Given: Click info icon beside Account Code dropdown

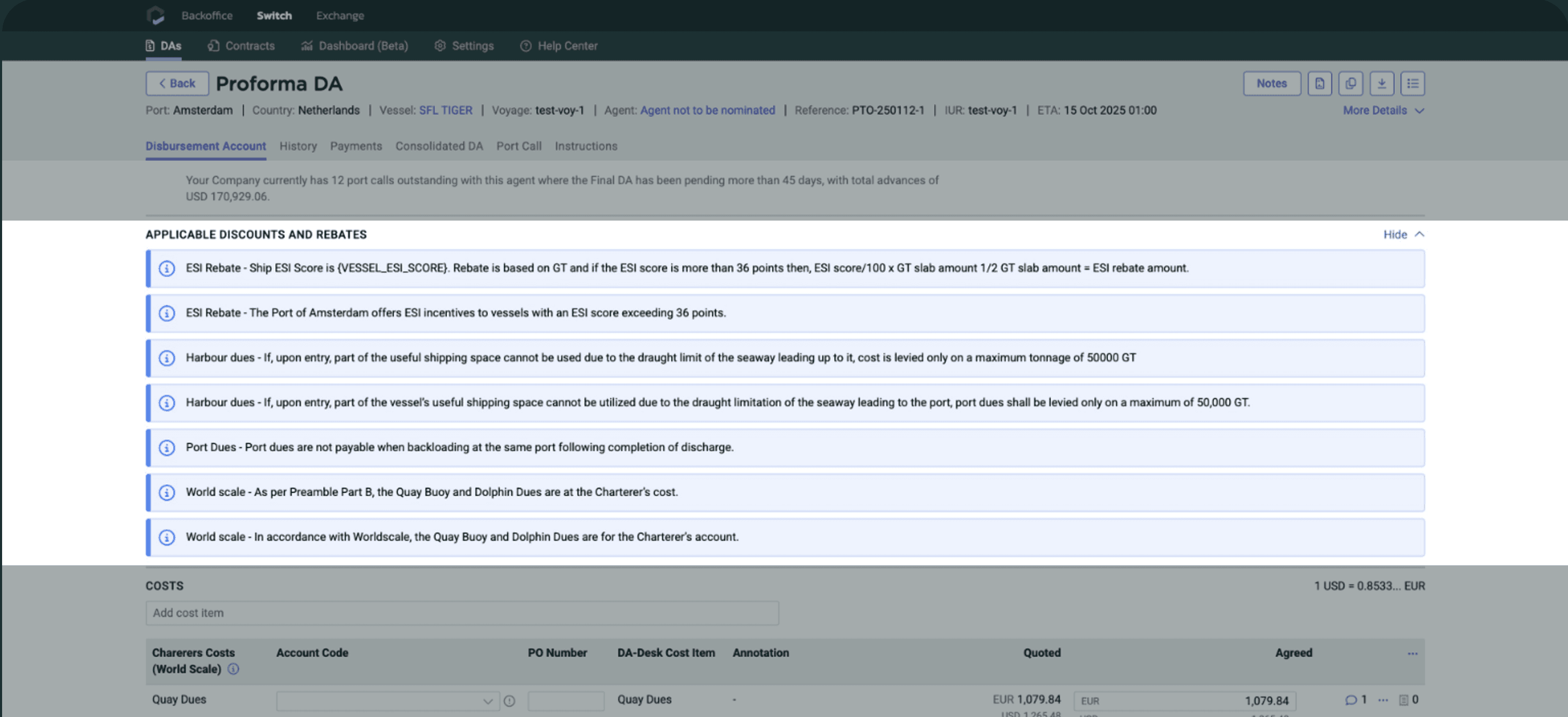Looking at the screenshot, I should tap(509, 701).
